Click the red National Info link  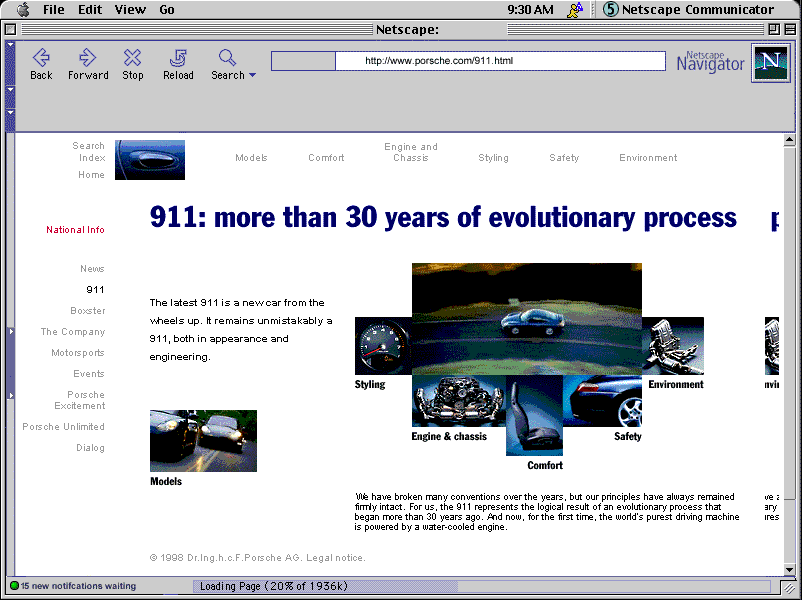point(76,230)
